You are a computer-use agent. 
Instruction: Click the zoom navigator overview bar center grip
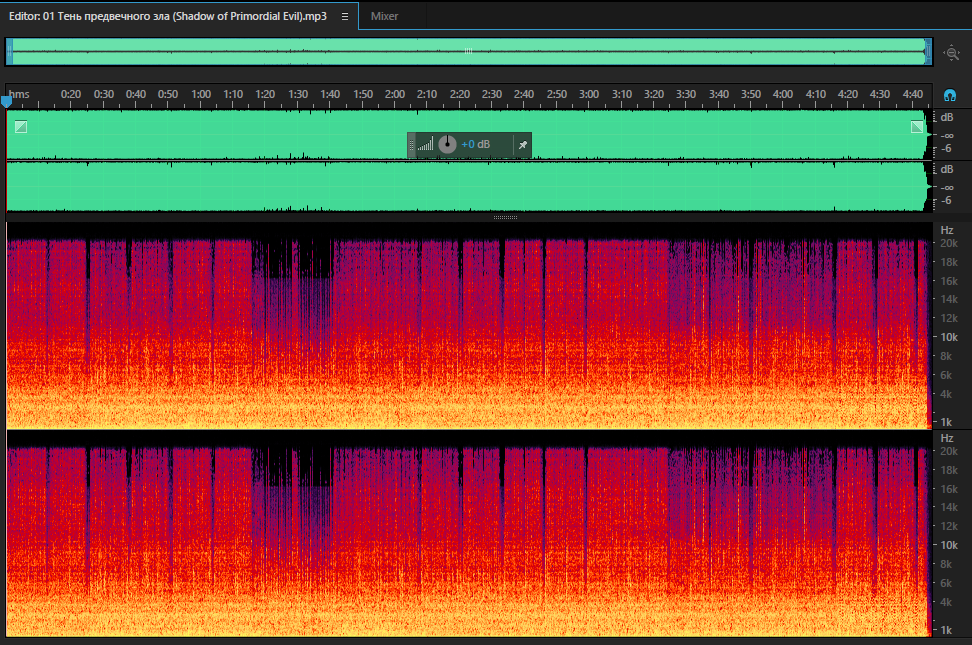pyautogui.click(x=469, y=51)
